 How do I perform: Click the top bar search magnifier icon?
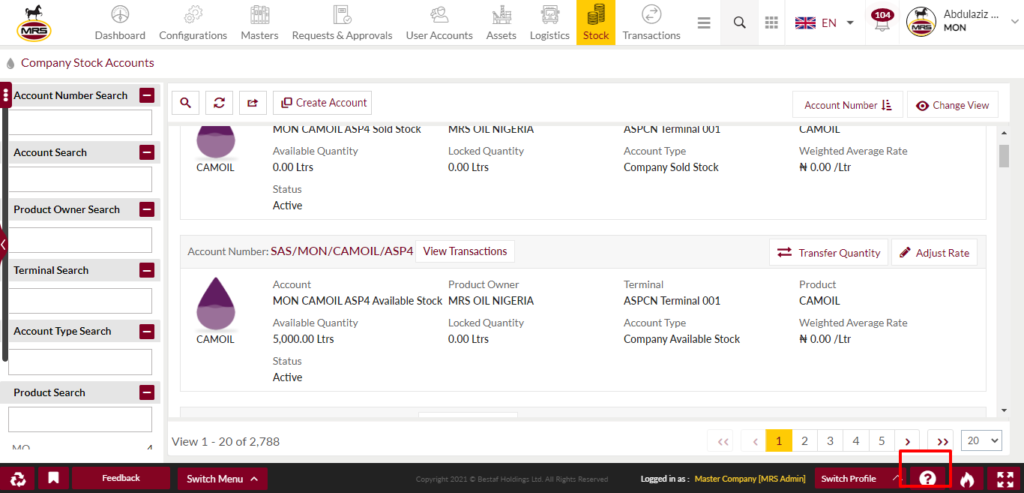pos(739,23)
